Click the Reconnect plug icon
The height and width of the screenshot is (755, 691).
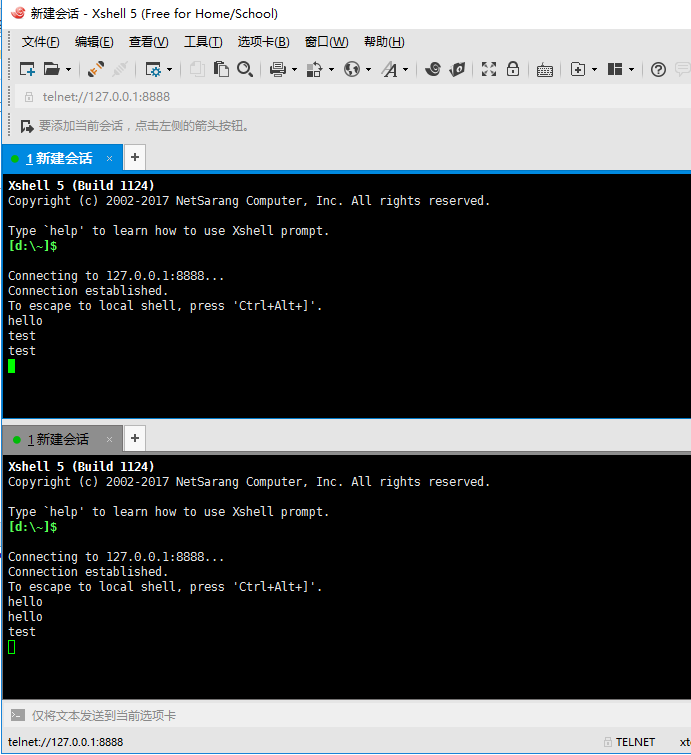pos(96,69)
